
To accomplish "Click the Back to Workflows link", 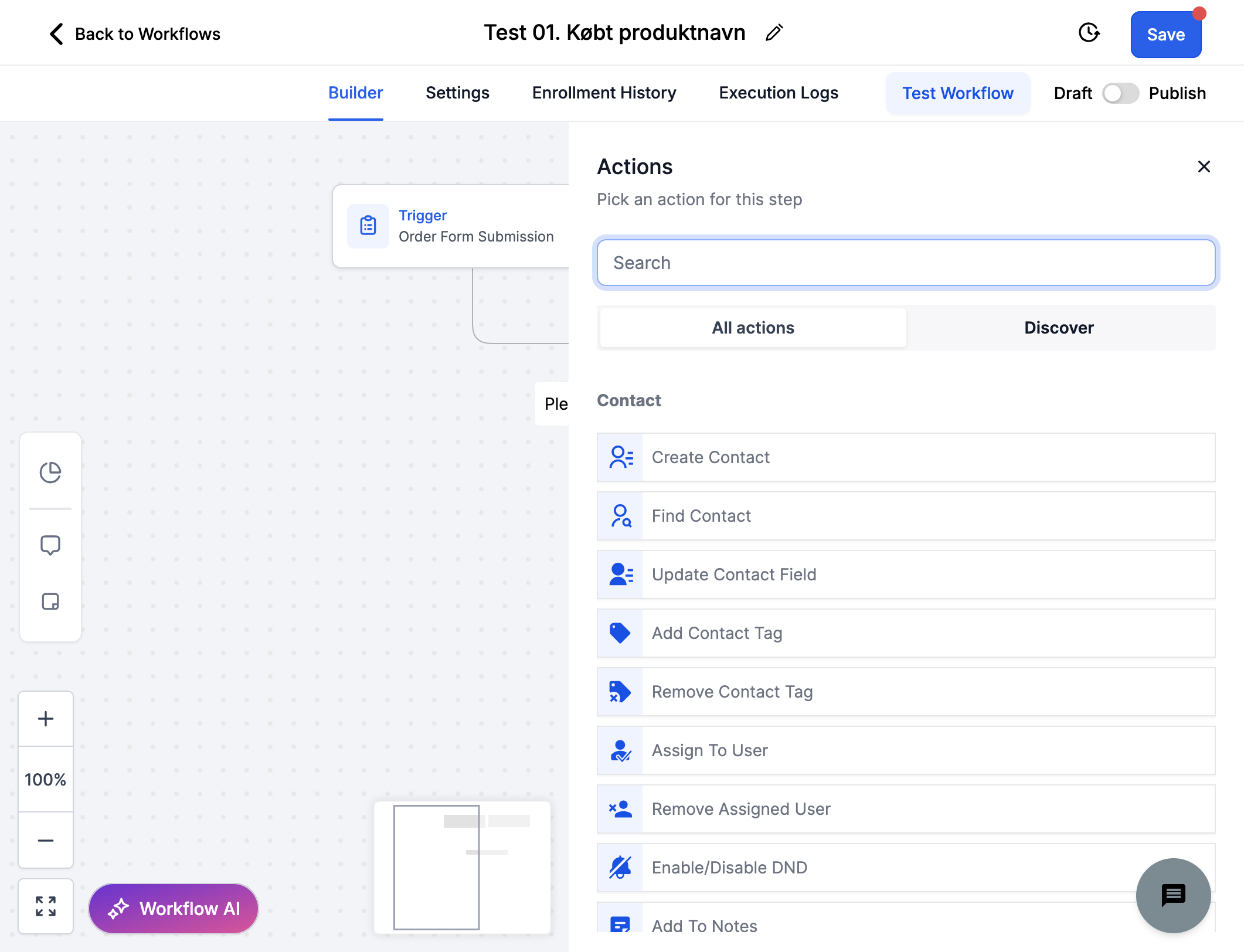I will [x=148, y=34].
